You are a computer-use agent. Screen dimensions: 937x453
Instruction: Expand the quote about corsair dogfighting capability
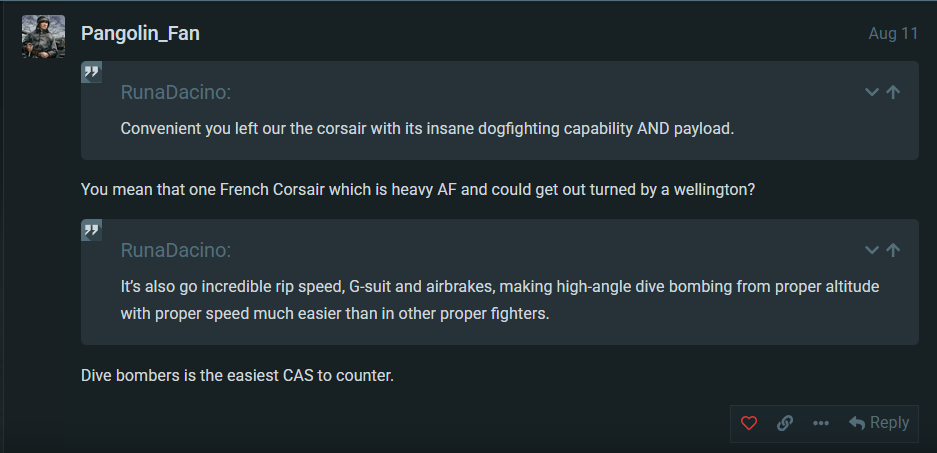point(872,92)
